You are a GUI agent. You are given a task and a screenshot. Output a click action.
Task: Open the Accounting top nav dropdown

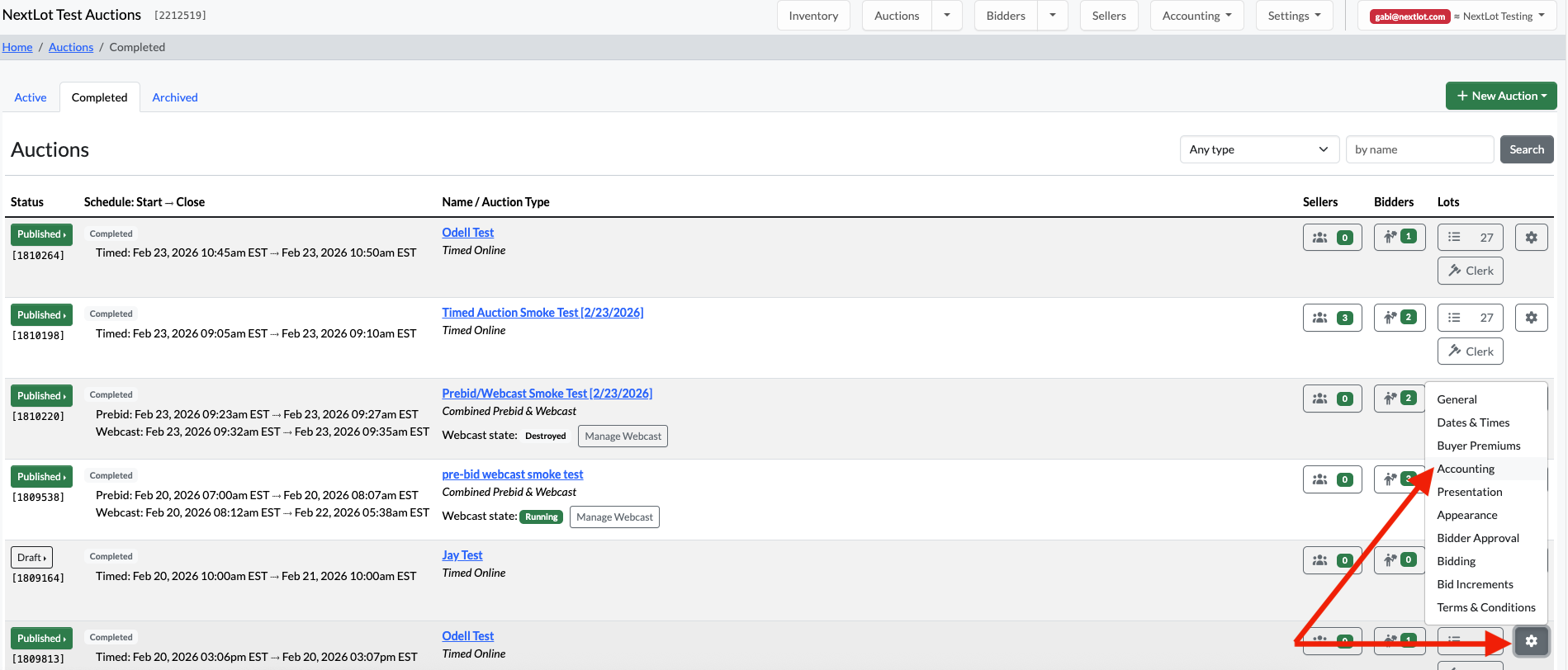1196,16
